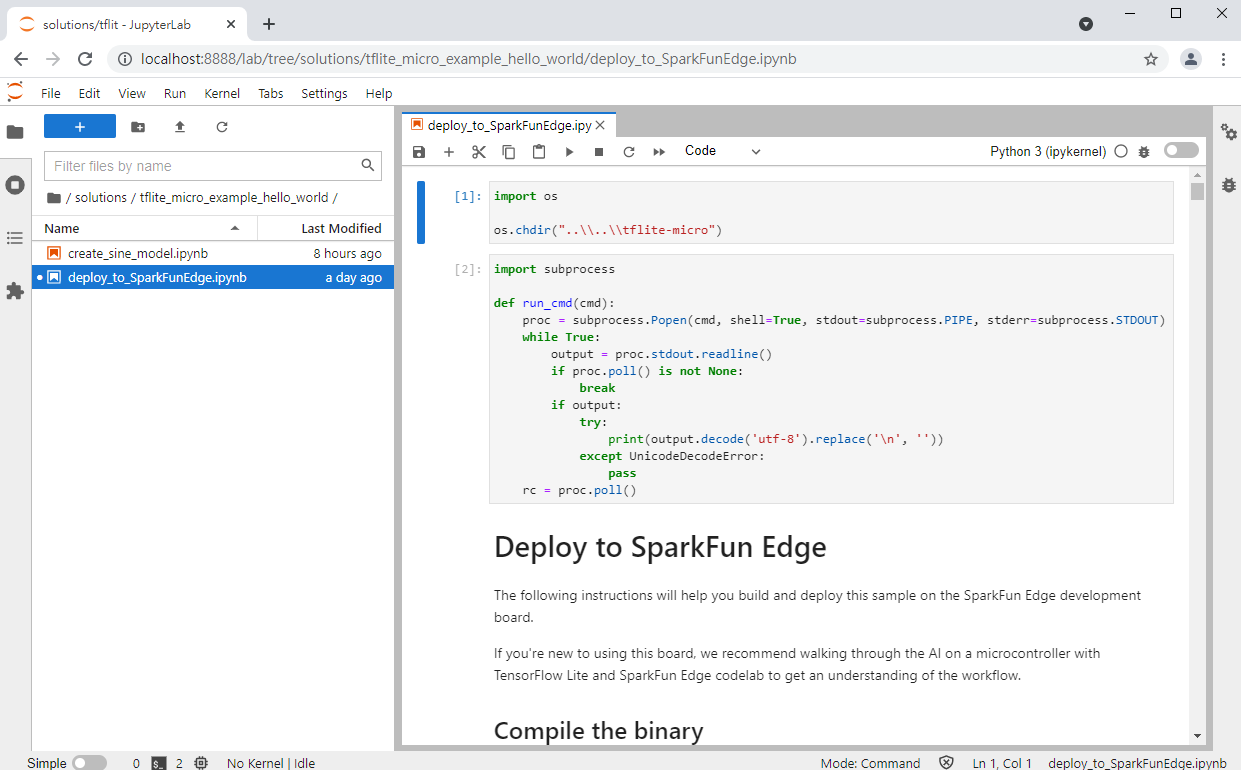1241x770 pixels.
Task: Click the trusted notebook shield icon
Action: (x=946, y=763)
